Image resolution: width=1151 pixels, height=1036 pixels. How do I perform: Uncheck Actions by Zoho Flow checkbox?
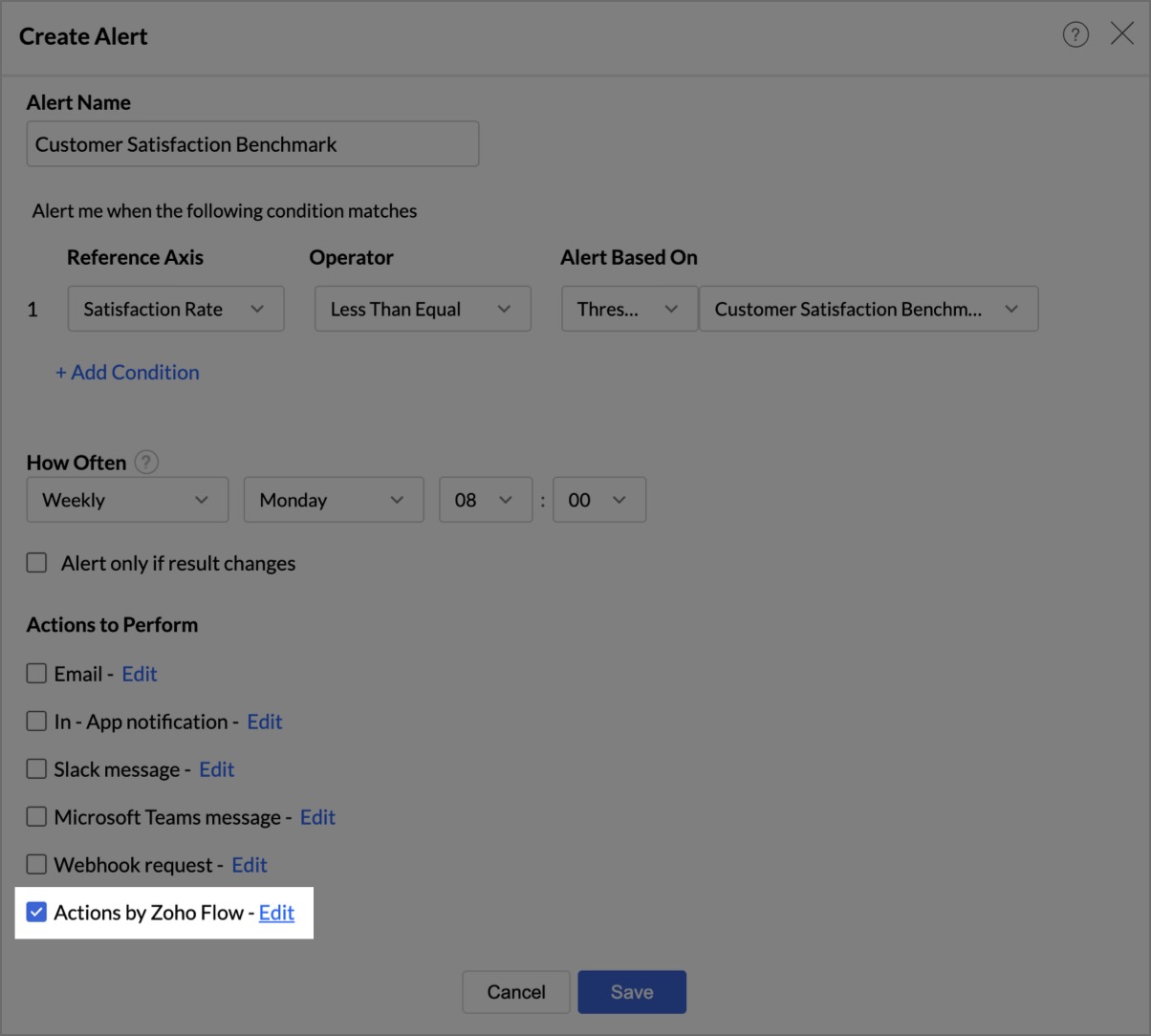pos(37,913)
